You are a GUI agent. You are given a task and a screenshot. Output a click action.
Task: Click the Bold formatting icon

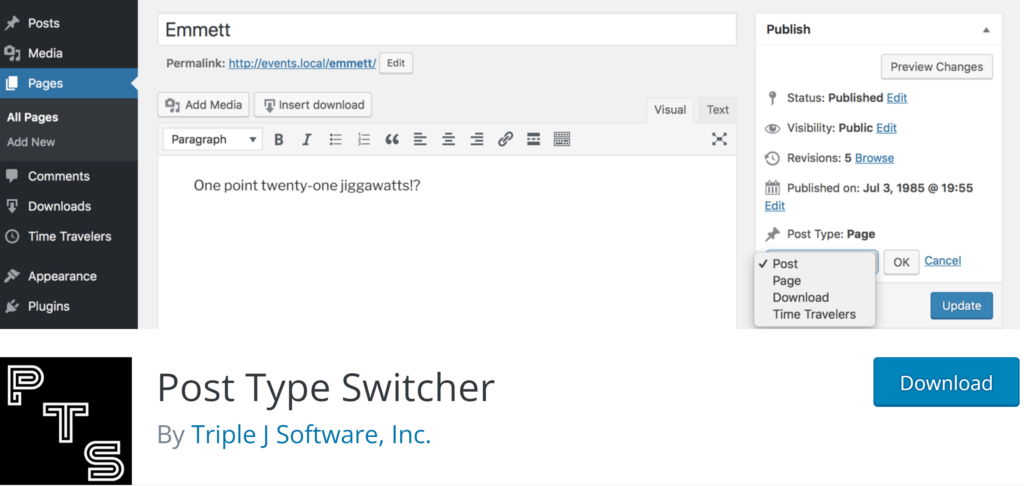(x=279, y=139)
